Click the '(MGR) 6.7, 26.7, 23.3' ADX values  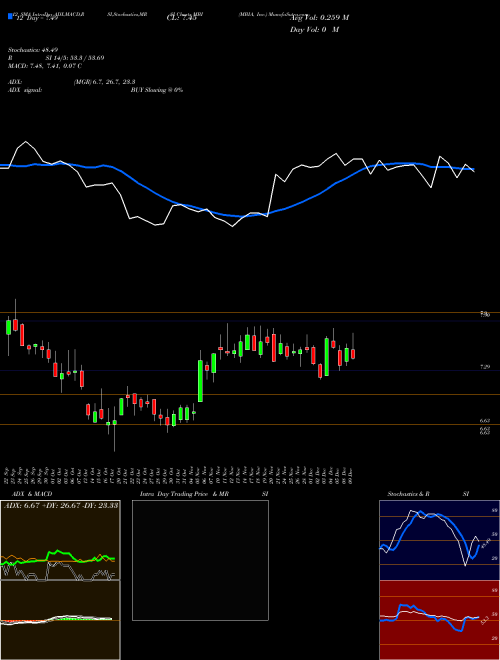click(104, 82)
